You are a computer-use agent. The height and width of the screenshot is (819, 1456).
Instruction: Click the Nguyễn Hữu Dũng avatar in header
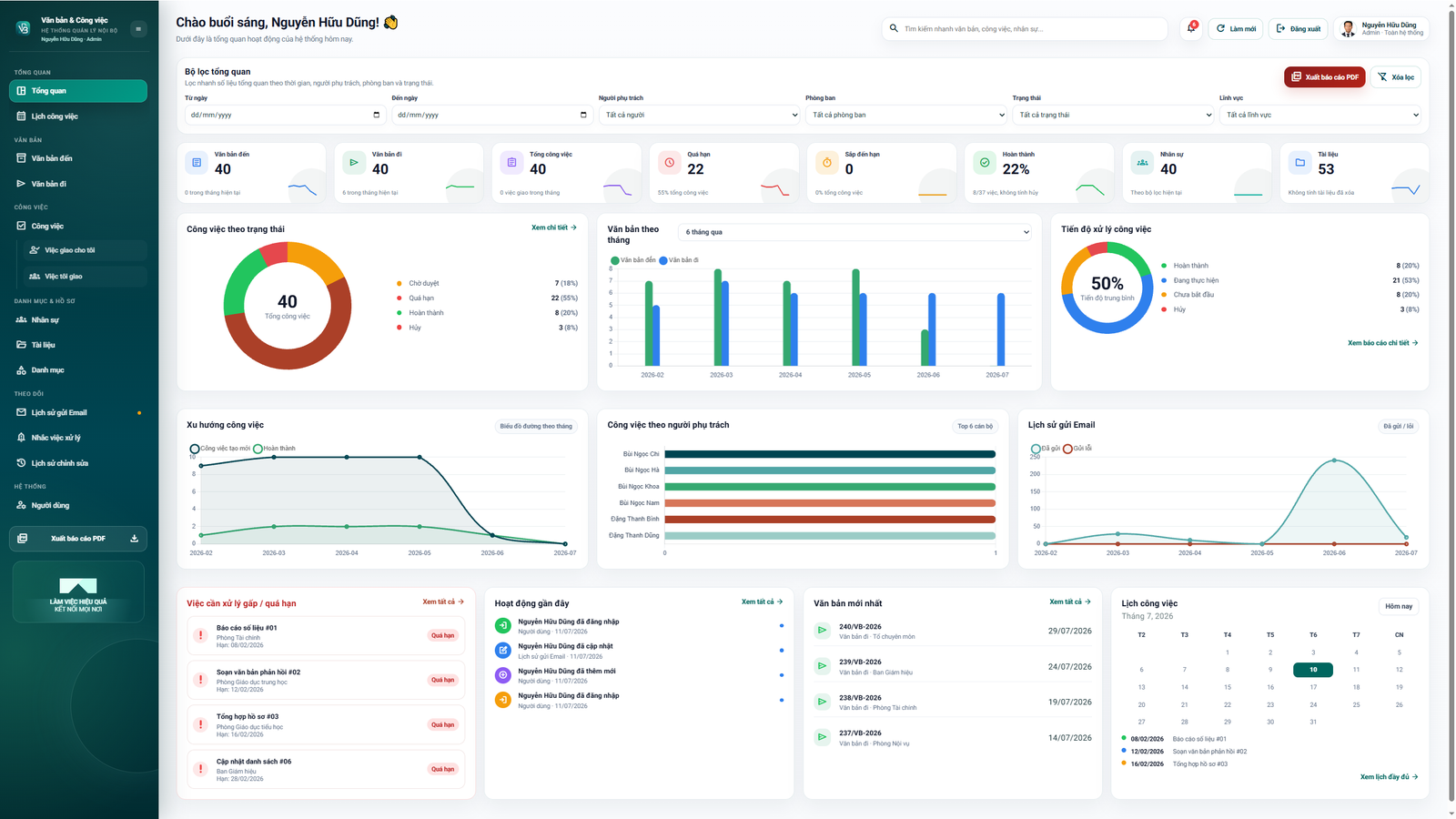coord(1349,29)
